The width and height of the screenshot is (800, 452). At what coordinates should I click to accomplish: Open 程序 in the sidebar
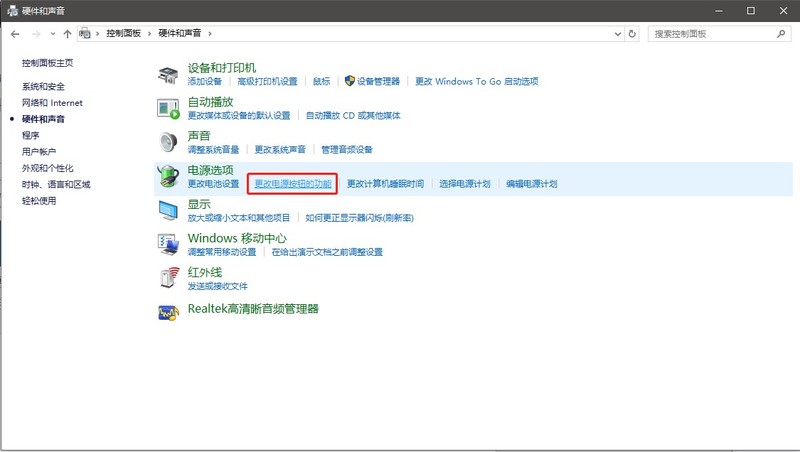tap(31, 135)
